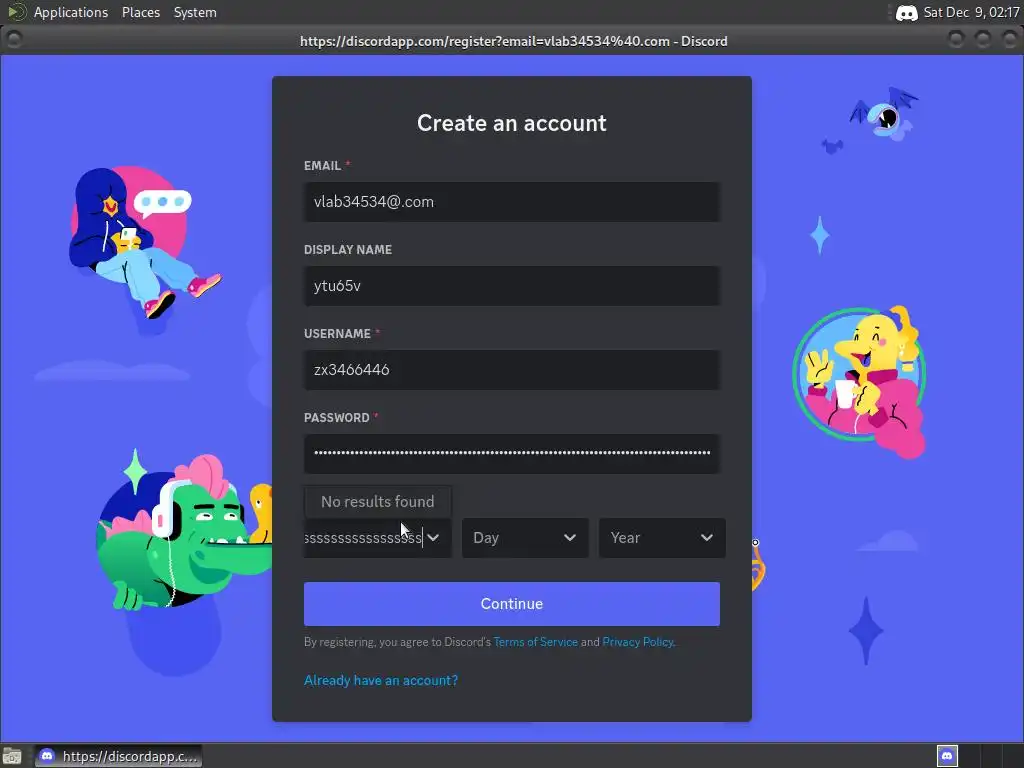Click the clock showing Sat Dec 9, 02:17

[x=971, y=12]
